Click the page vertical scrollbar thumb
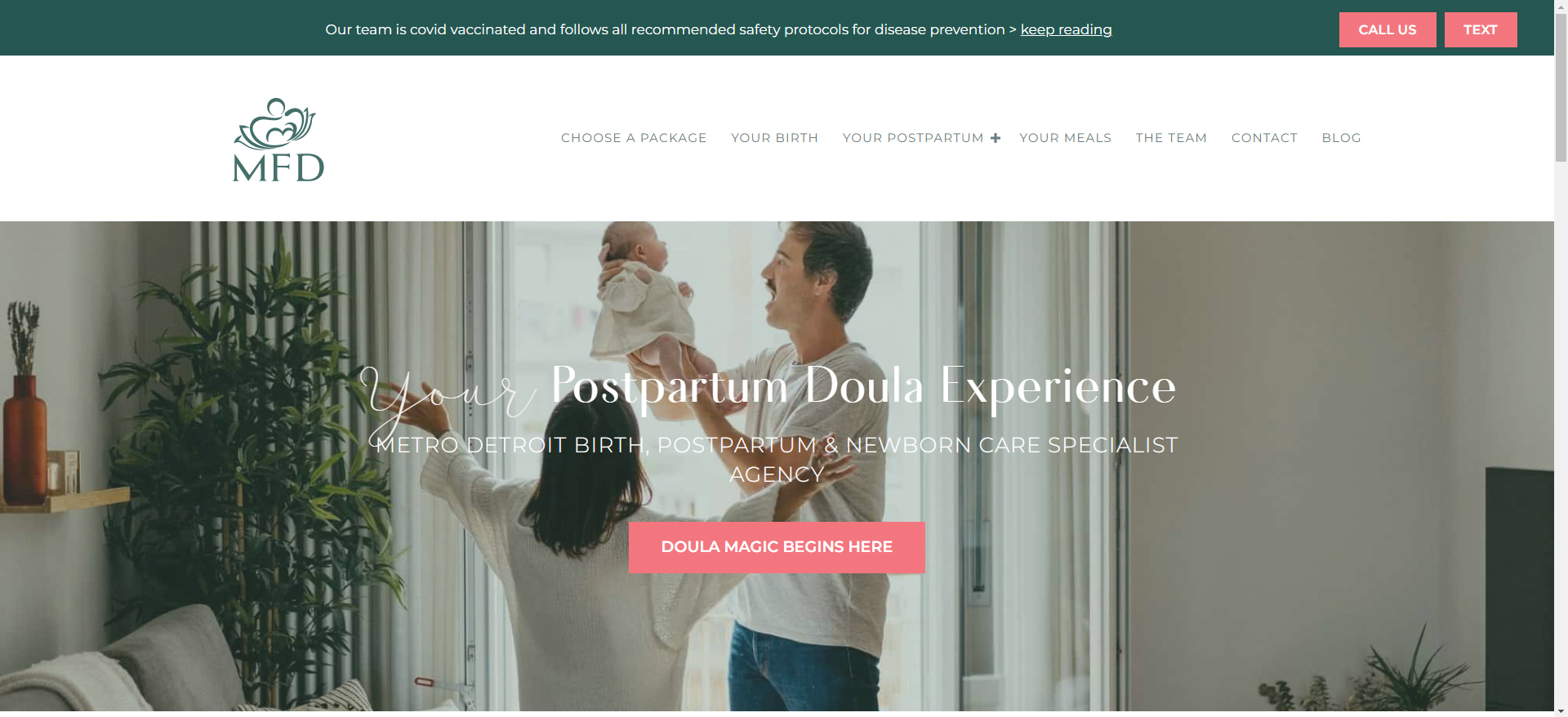The image size is (1568, 717). [x=1561, y=86]
